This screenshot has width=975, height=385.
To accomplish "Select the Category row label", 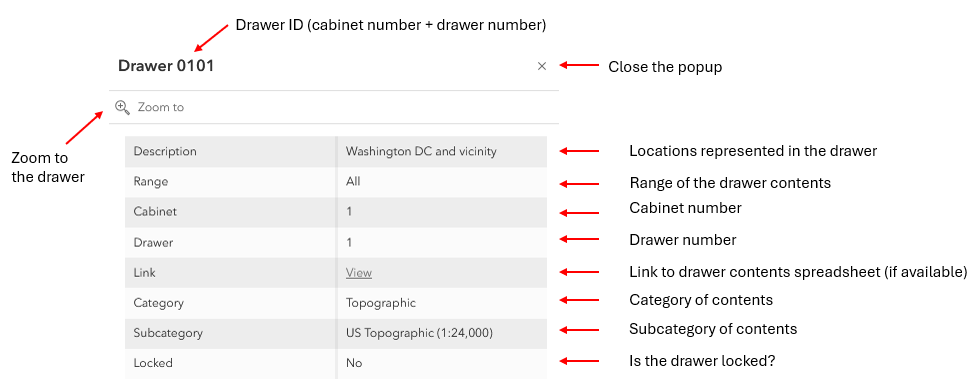I will (x=231, y=303).
